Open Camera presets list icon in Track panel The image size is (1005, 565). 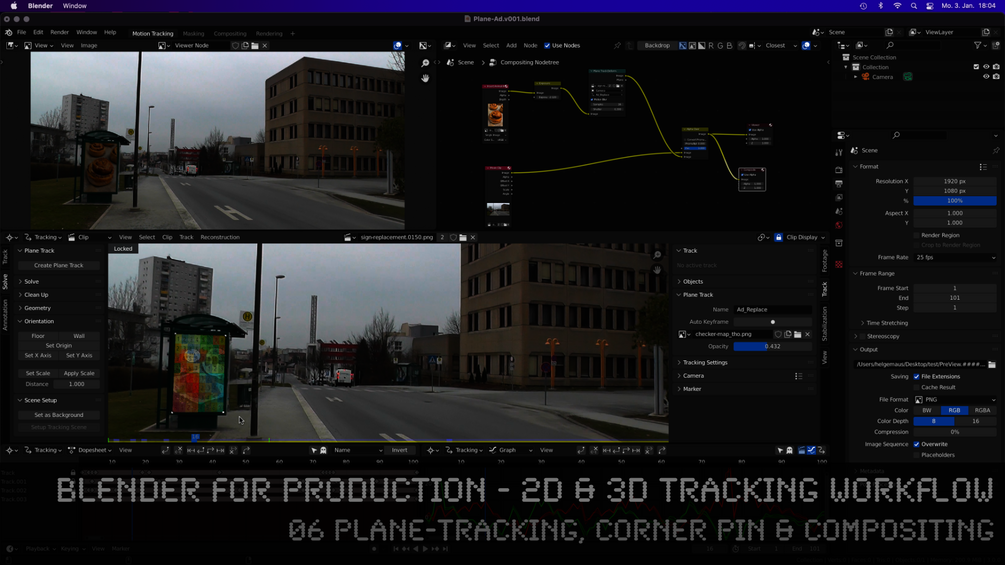(x=799, y=376)
